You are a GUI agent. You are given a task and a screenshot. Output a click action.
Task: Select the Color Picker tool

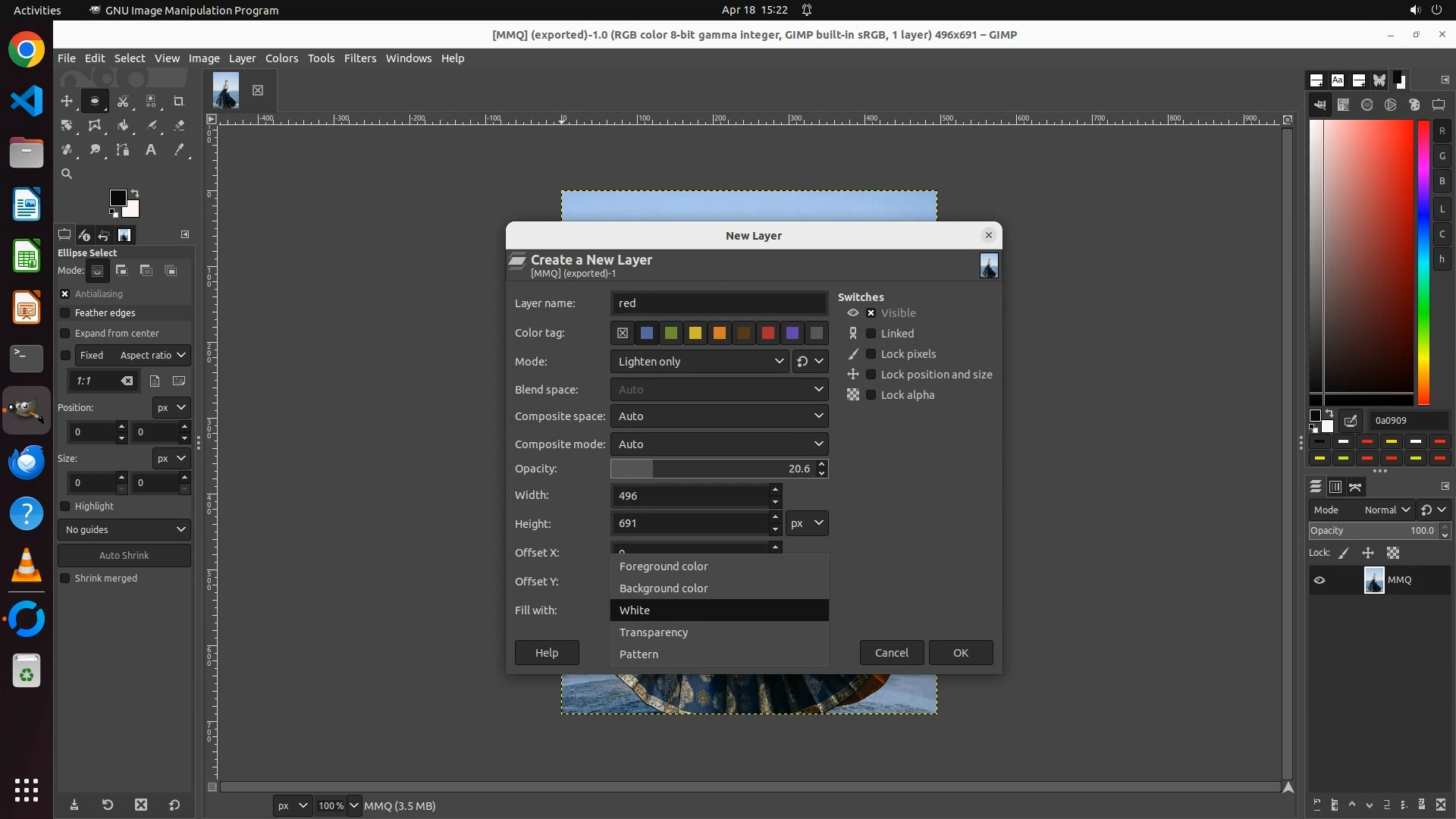tap(179, 149)
